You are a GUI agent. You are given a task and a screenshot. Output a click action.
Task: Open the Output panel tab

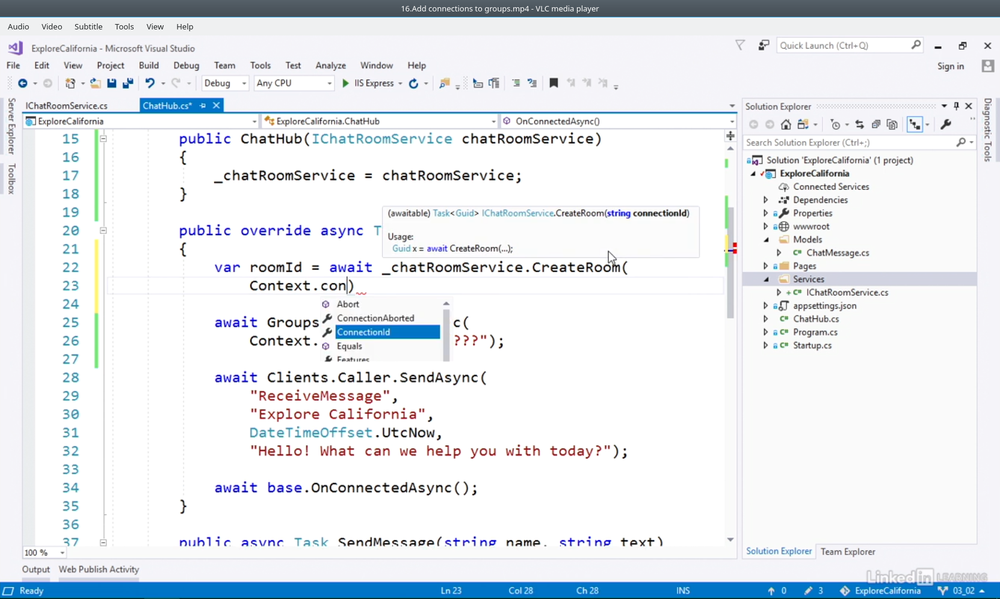tap(36, 569)
